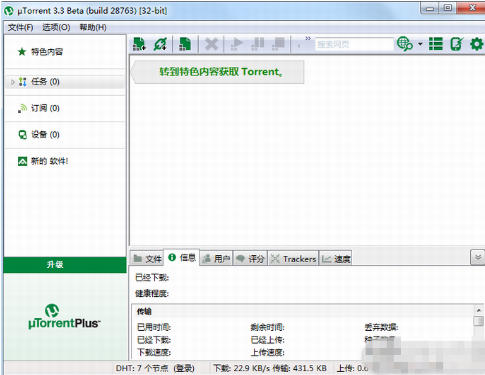
Task: Switch to the 评分 tab
Action: point(250,259)
